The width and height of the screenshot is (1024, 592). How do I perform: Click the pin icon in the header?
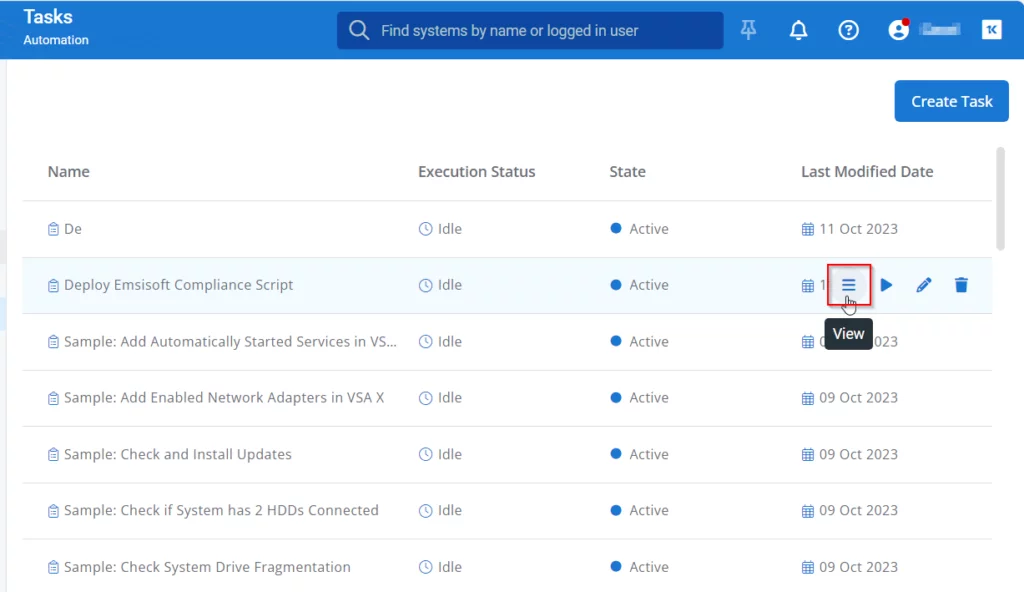749,30
